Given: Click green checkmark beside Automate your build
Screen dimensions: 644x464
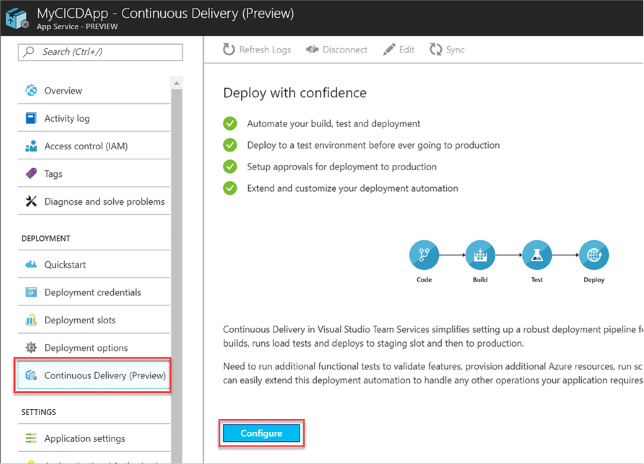Looking at the screenshot, I should 230,123.
